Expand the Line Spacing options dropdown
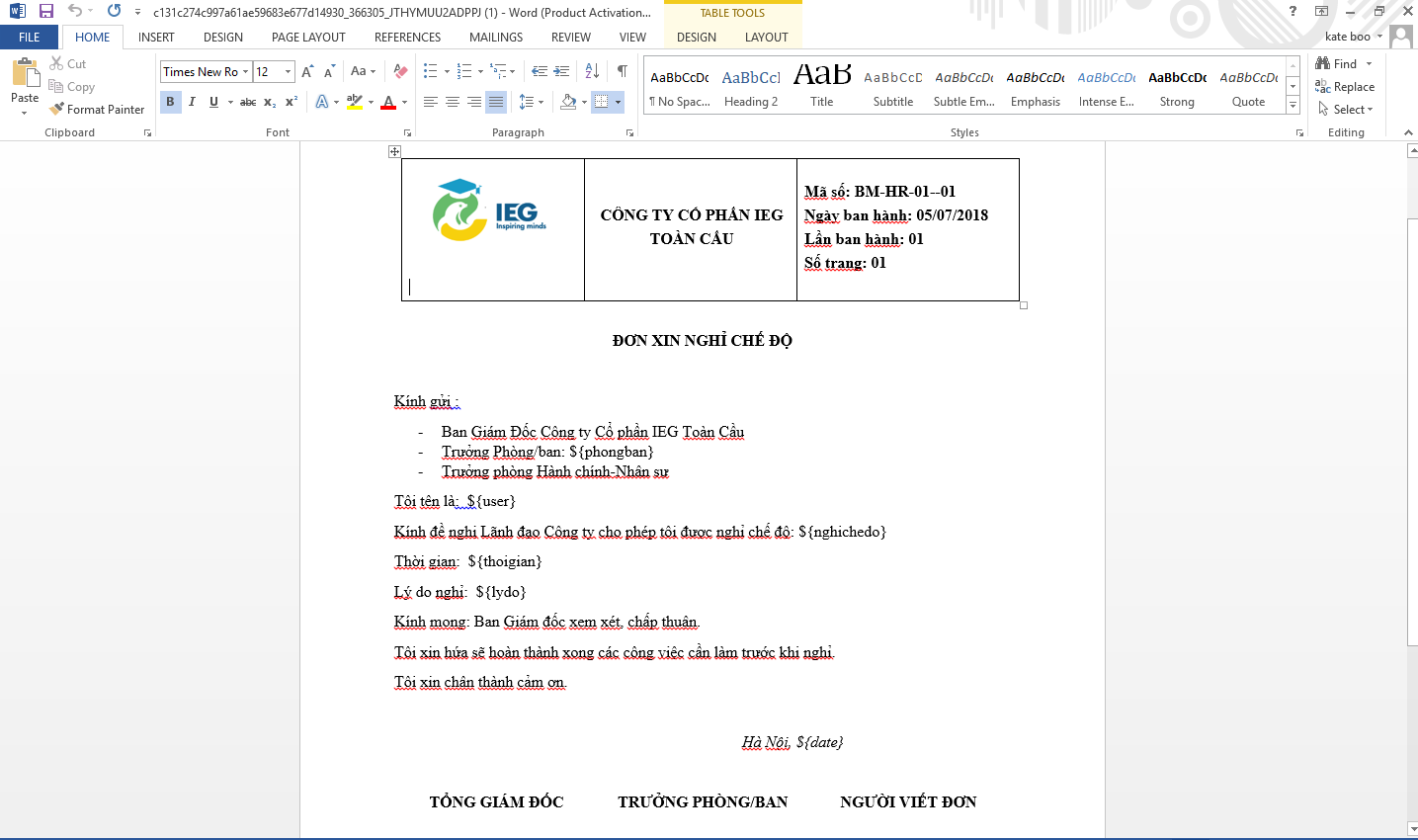 point(541,101)
